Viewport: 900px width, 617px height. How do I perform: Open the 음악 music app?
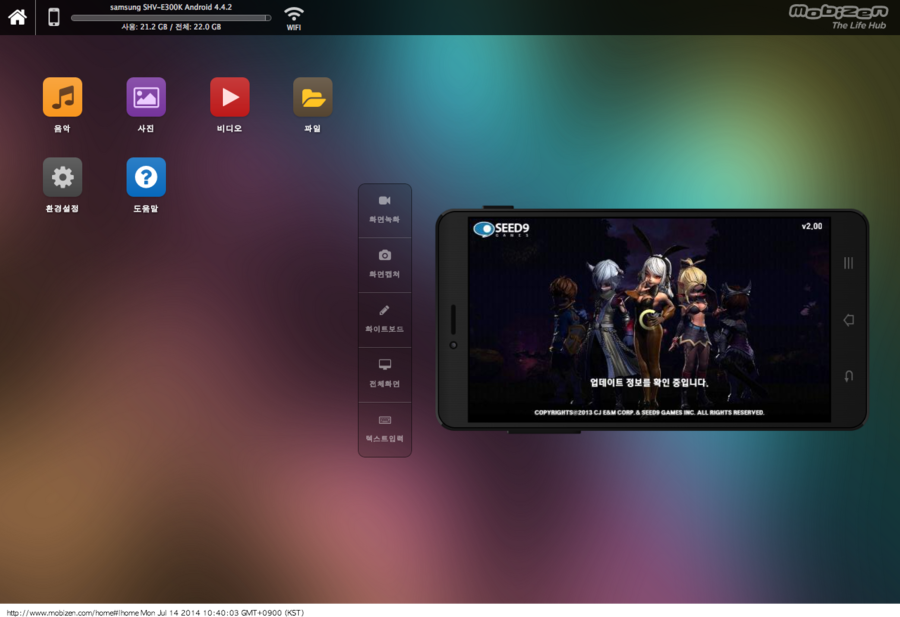[63, 97]
